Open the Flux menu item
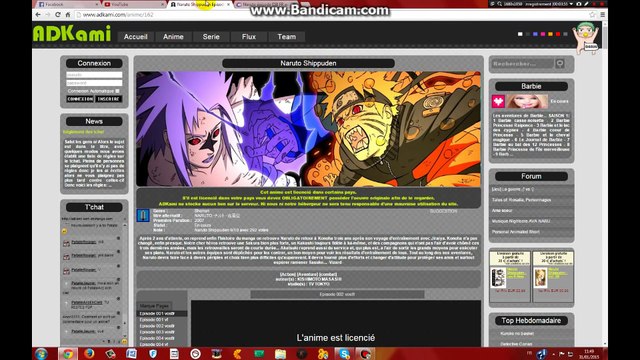The width and height of the screenshot is (640, 360). coord(249,37)
